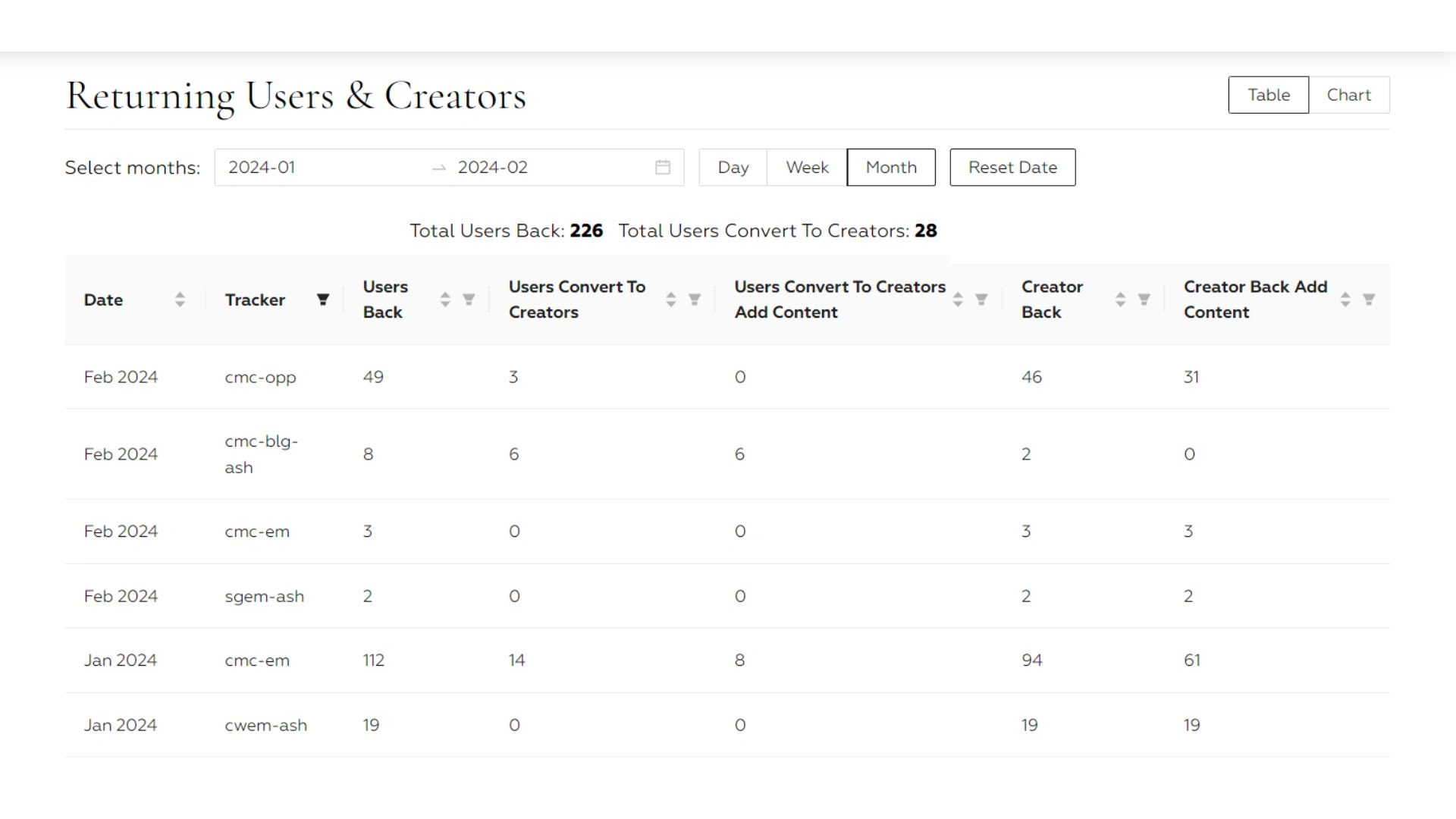The width and height of the screenshot is (1456, 819).
Task: Click total converts value 28
Action: (926, 231)
